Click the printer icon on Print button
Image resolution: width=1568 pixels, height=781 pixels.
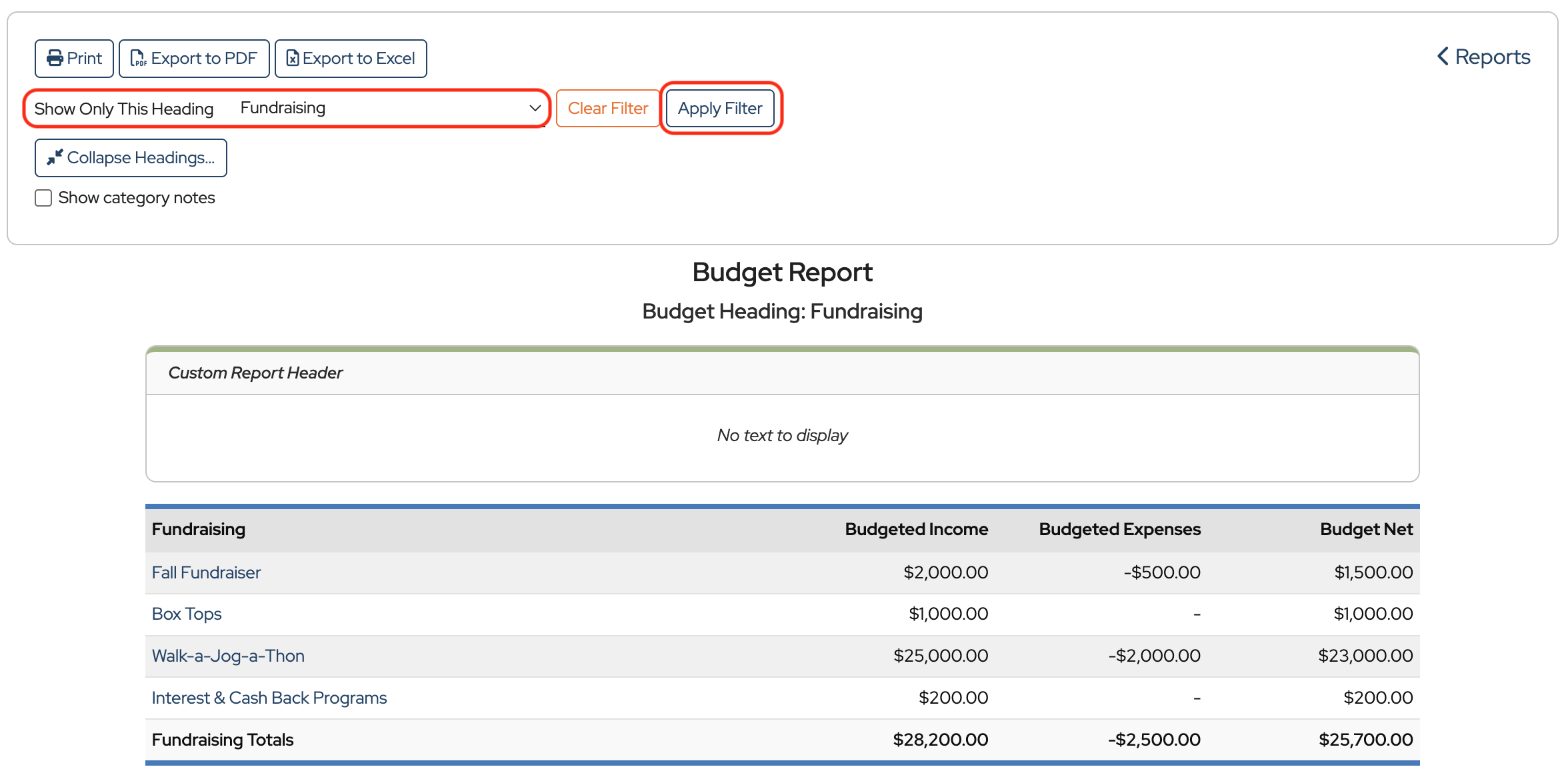(55, 59)
